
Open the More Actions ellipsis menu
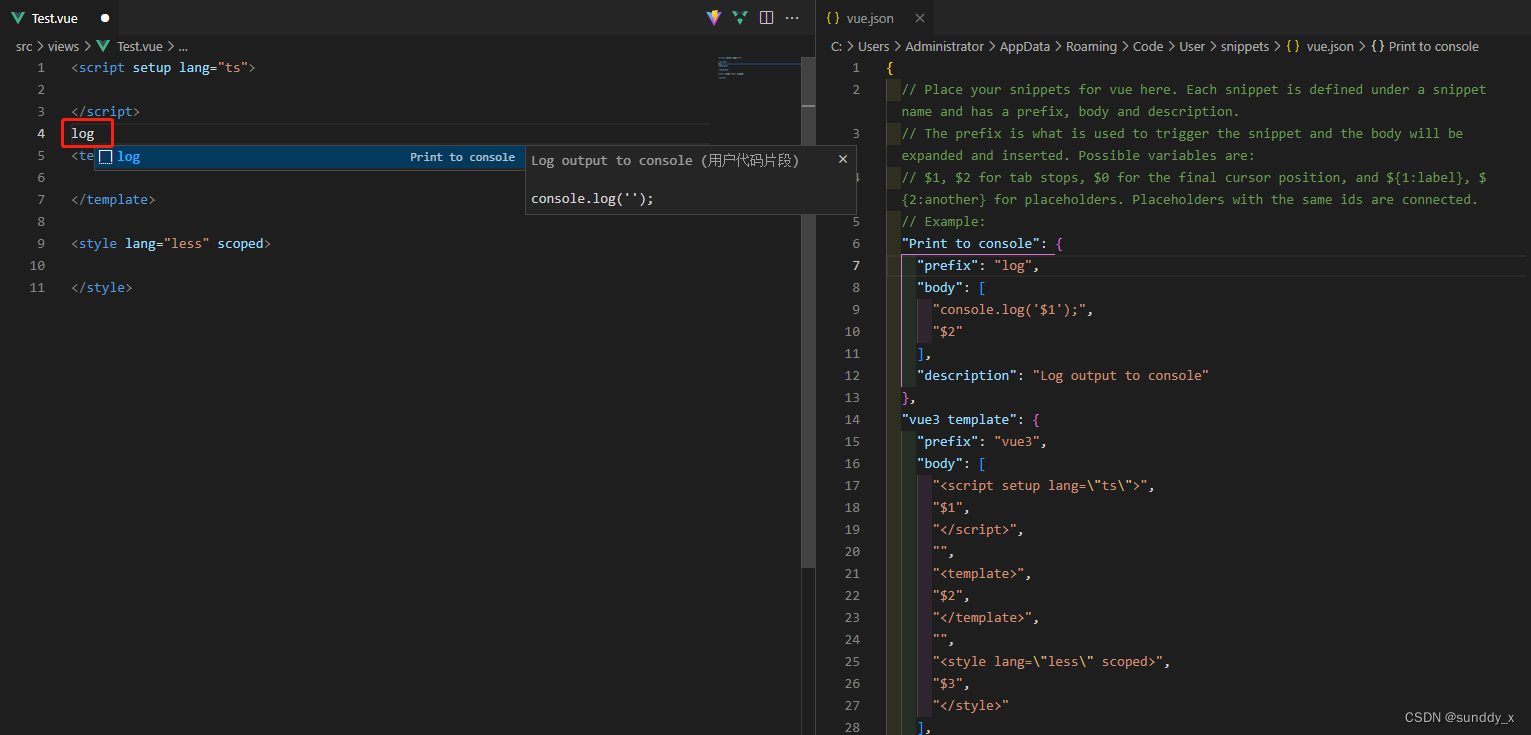click(792, 18)
